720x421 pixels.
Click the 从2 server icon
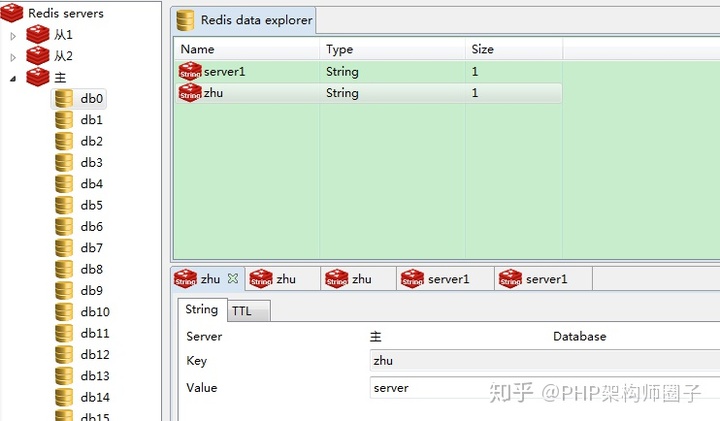click(x=38, y=56)
